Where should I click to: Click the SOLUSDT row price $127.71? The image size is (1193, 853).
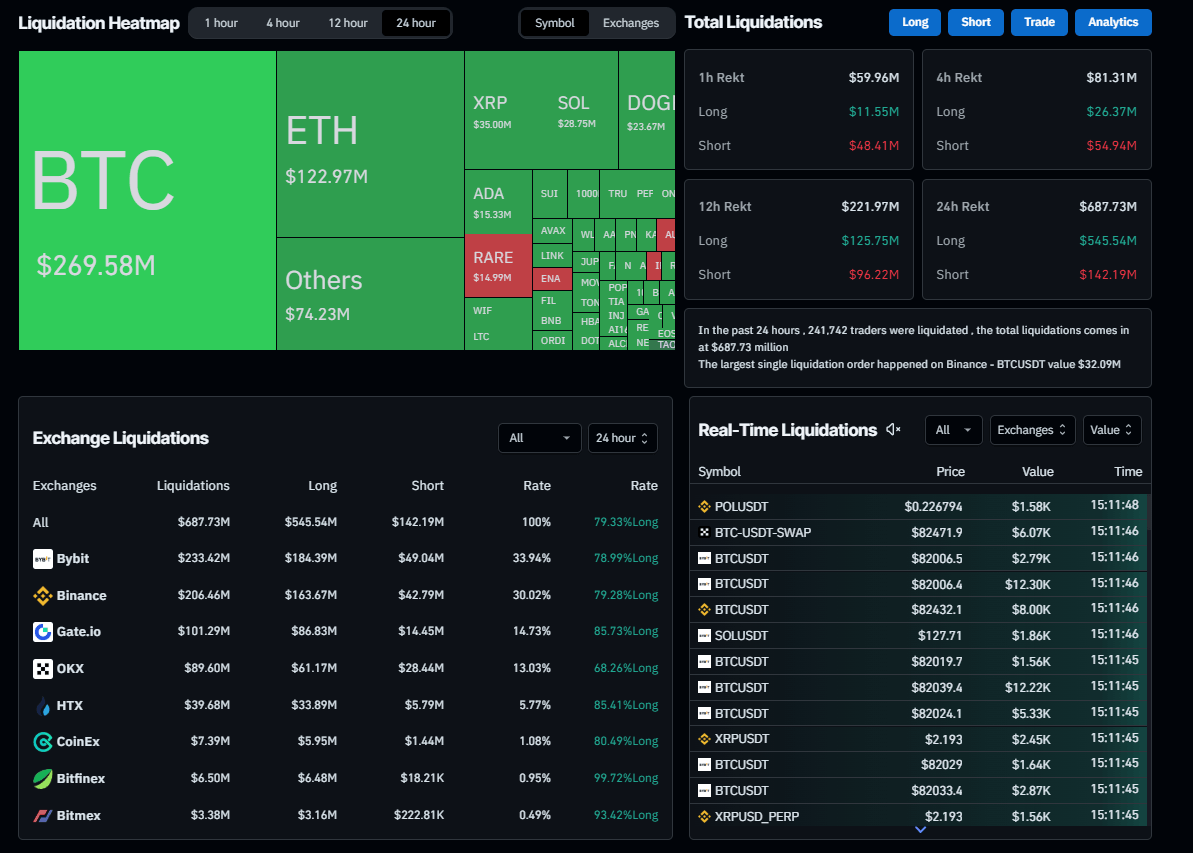click(940, 635)
